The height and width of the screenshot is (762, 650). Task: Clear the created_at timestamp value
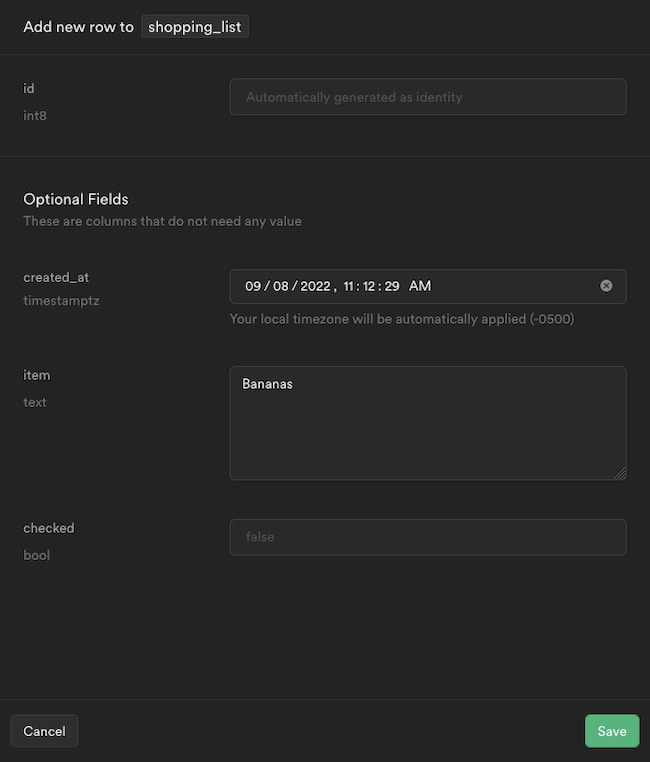coord(606,286)
